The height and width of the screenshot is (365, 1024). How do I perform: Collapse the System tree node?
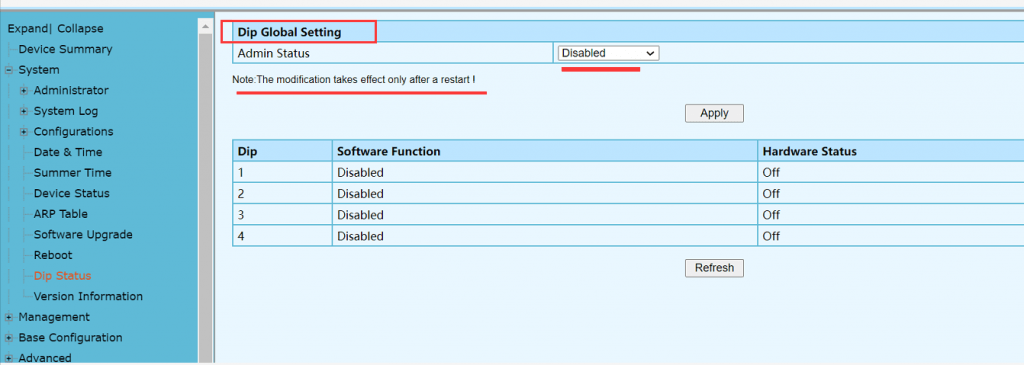click(x=9, y=71)
